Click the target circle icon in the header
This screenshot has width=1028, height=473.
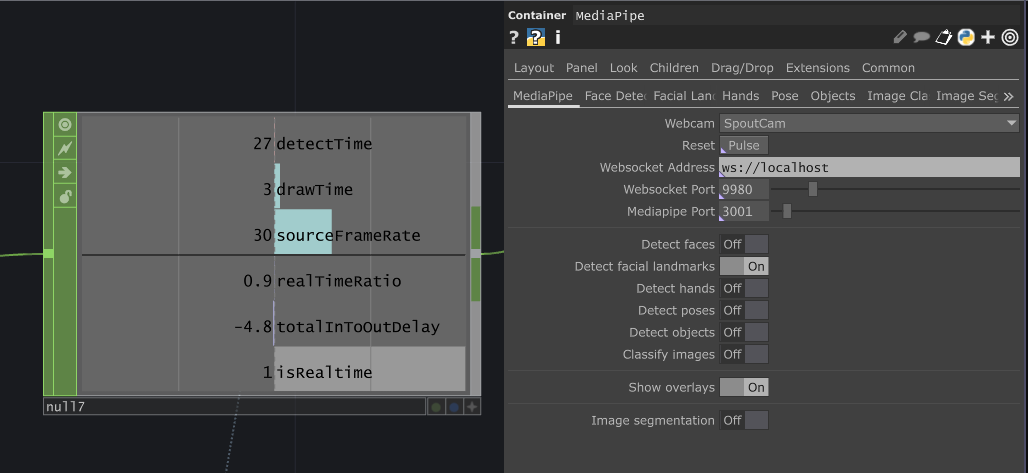click(x=1010, y=37)
